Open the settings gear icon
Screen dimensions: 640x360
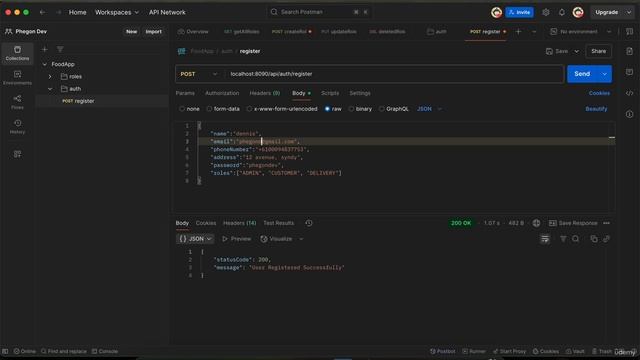546,12
